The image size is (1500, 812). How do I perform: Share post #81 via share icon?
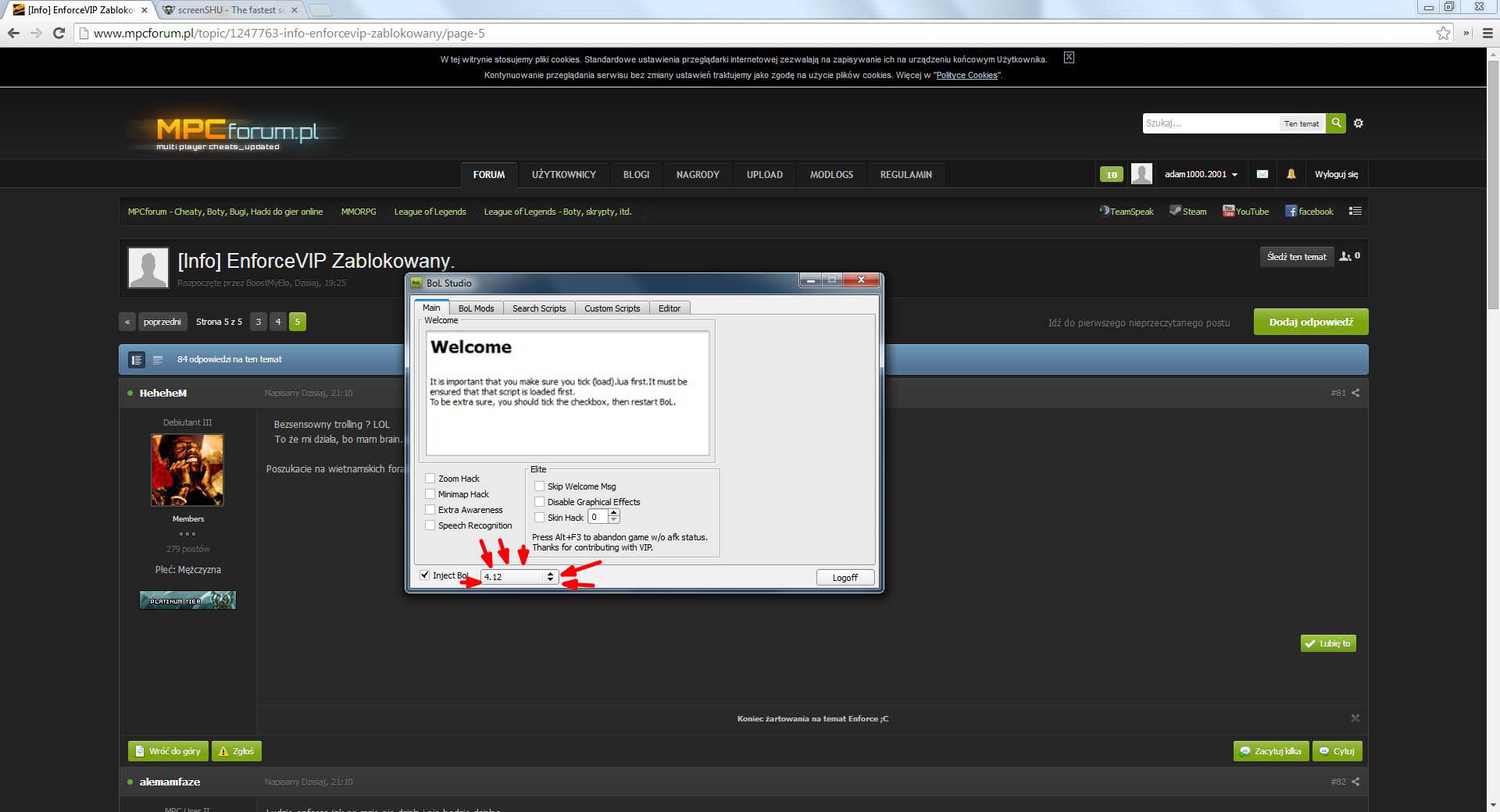point(1355,393)
